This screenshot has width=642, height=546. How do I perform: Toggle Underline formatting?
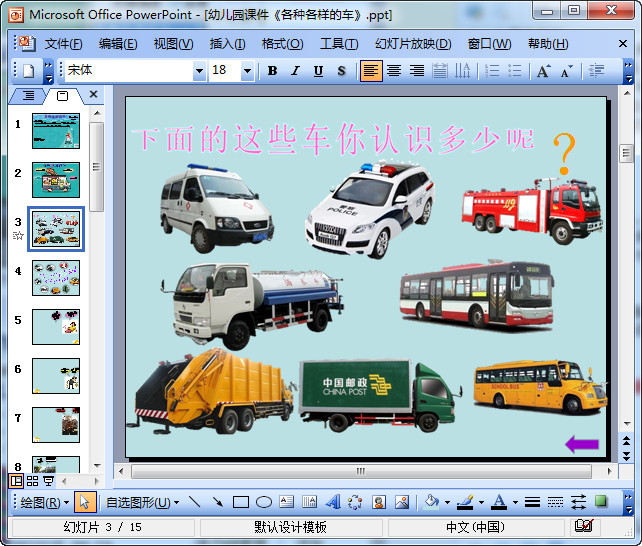[x=319, y=71]
